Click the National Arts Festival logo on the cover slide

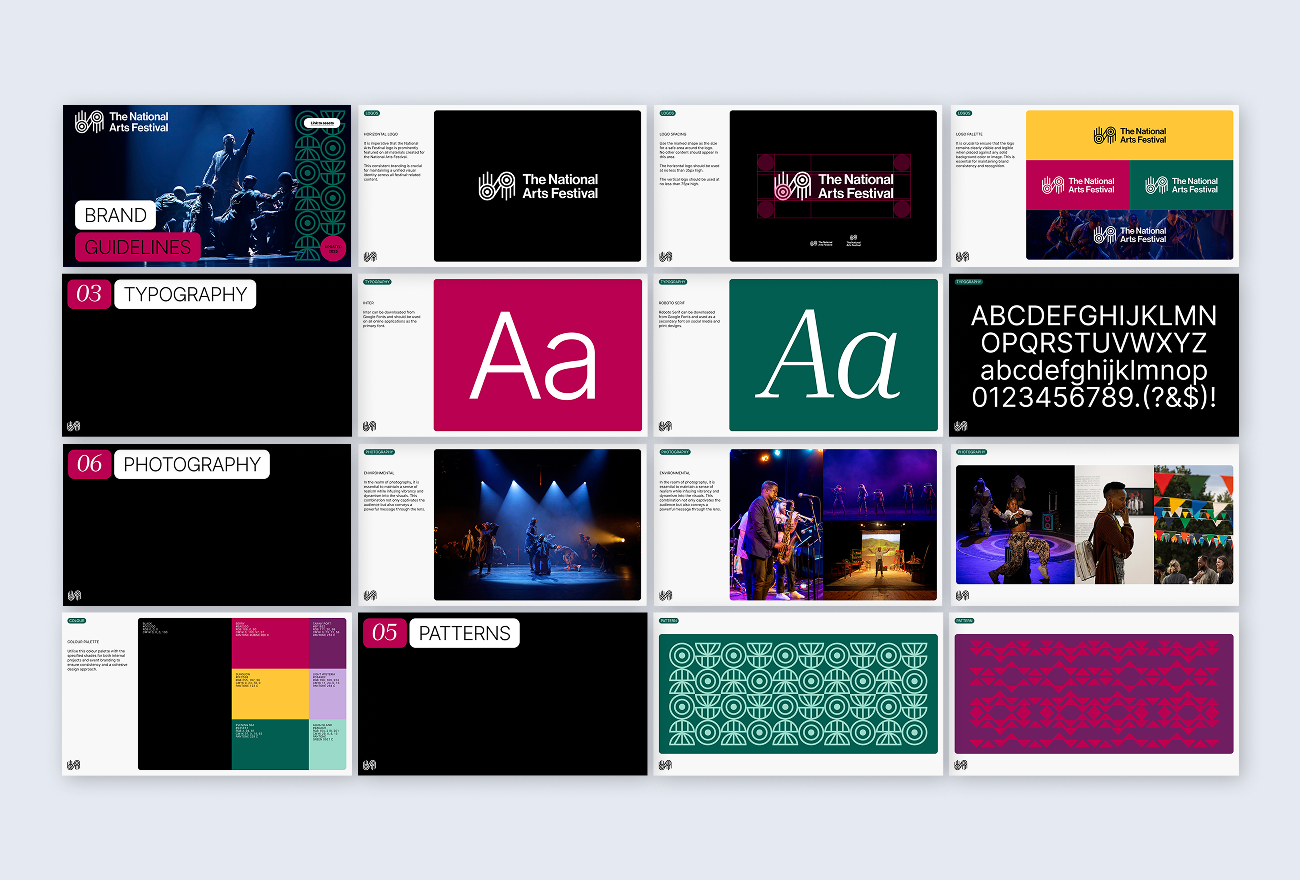(122, 122)
